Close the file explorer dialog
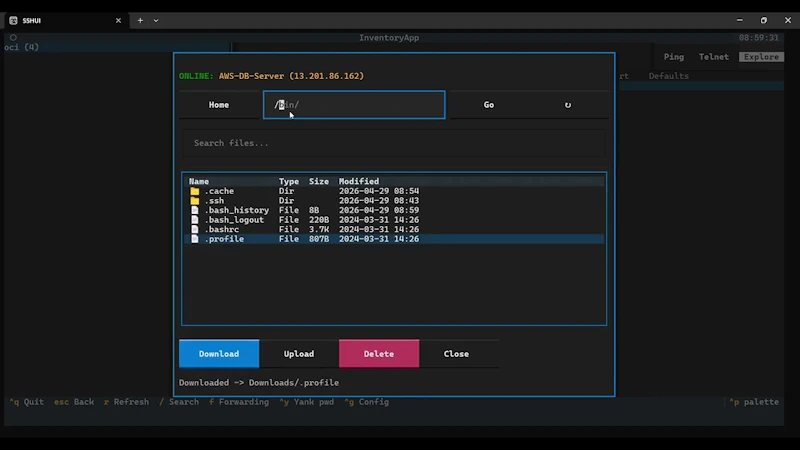This screenshot has width=800, height=450. (456, 354)
